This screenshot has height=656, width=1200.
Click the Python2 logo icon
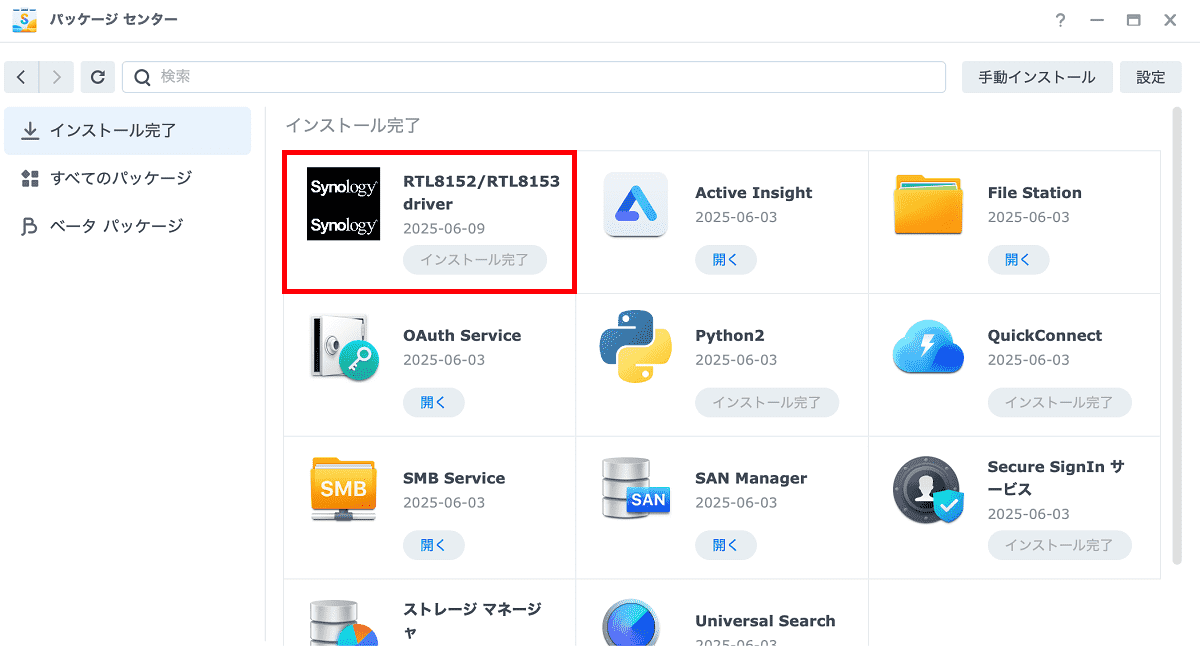[635, 346]
